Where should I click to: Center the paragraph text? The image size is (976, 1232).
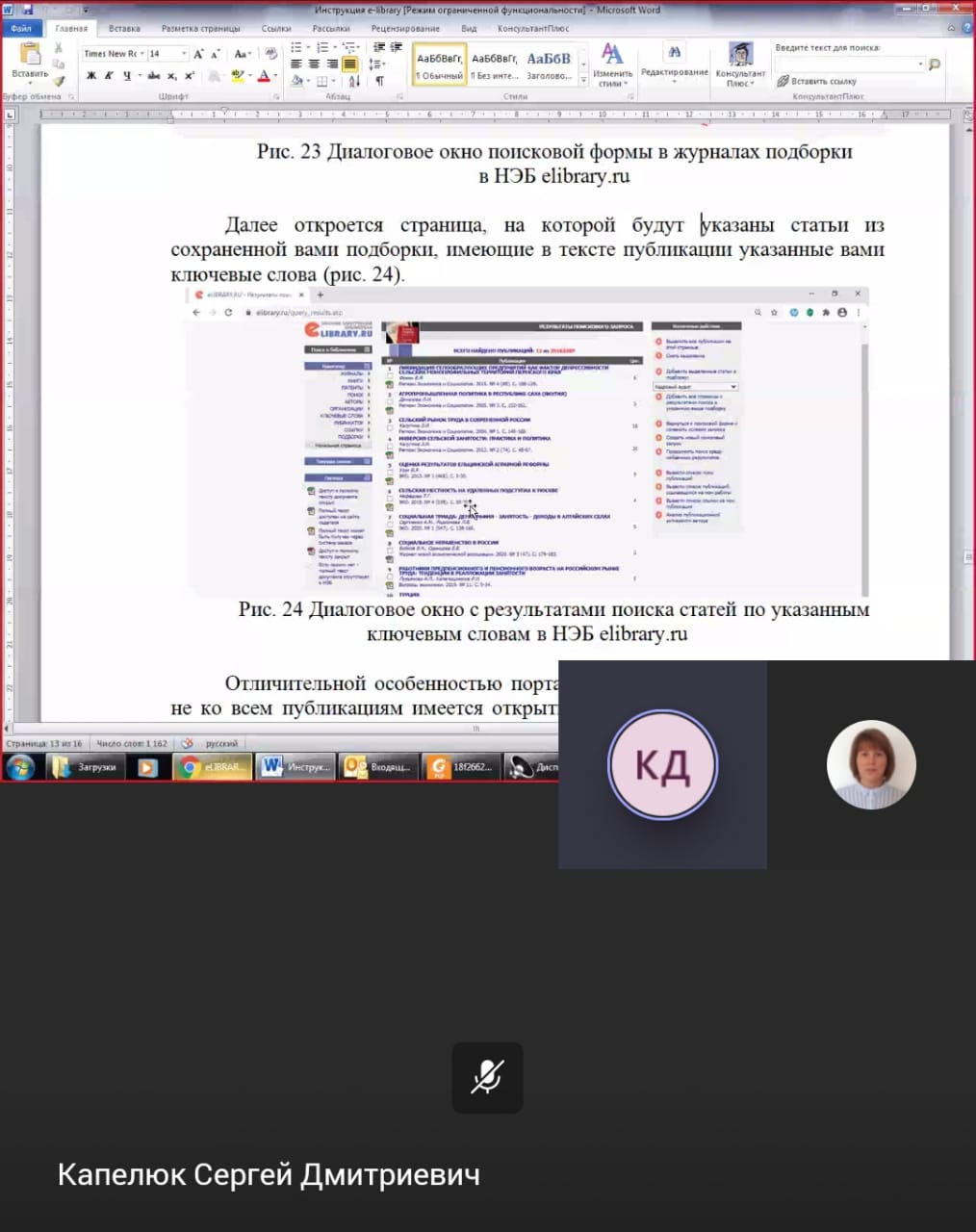[x=314, y=64]
